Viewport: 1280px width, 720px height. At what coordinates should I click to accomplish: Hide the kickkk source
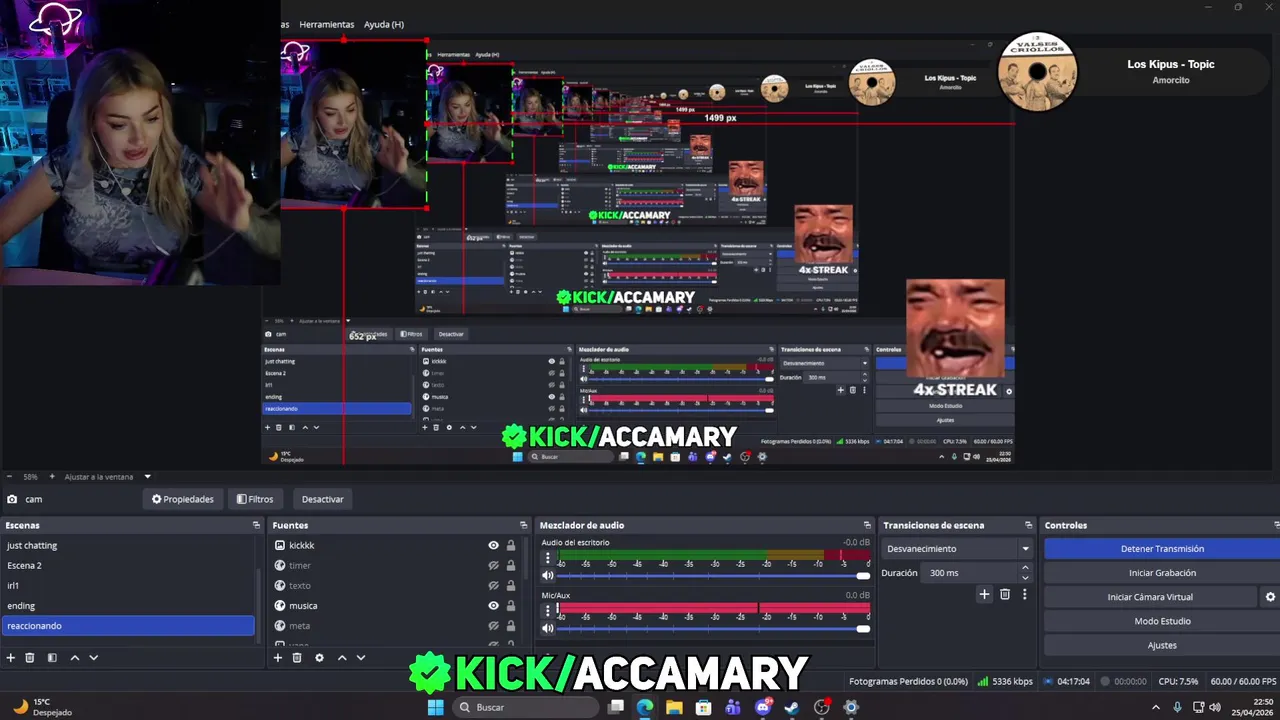(493, 546)
